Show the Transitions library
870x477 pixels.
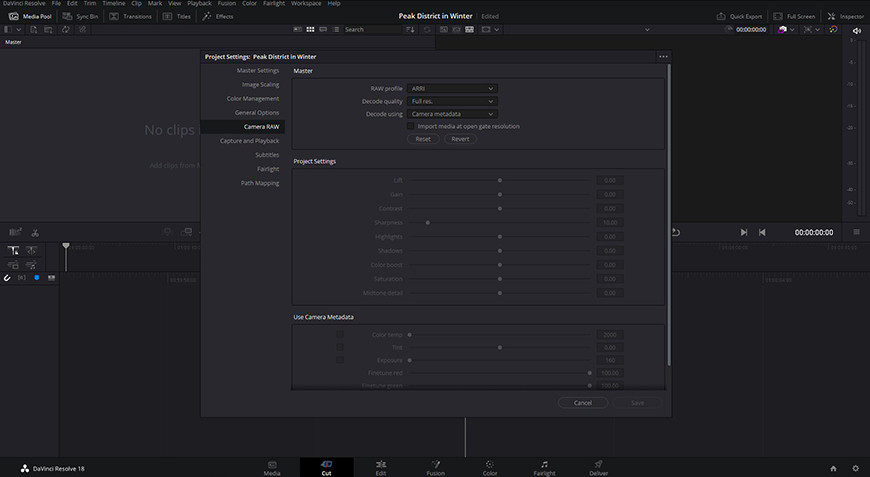(x=130, y=16)
